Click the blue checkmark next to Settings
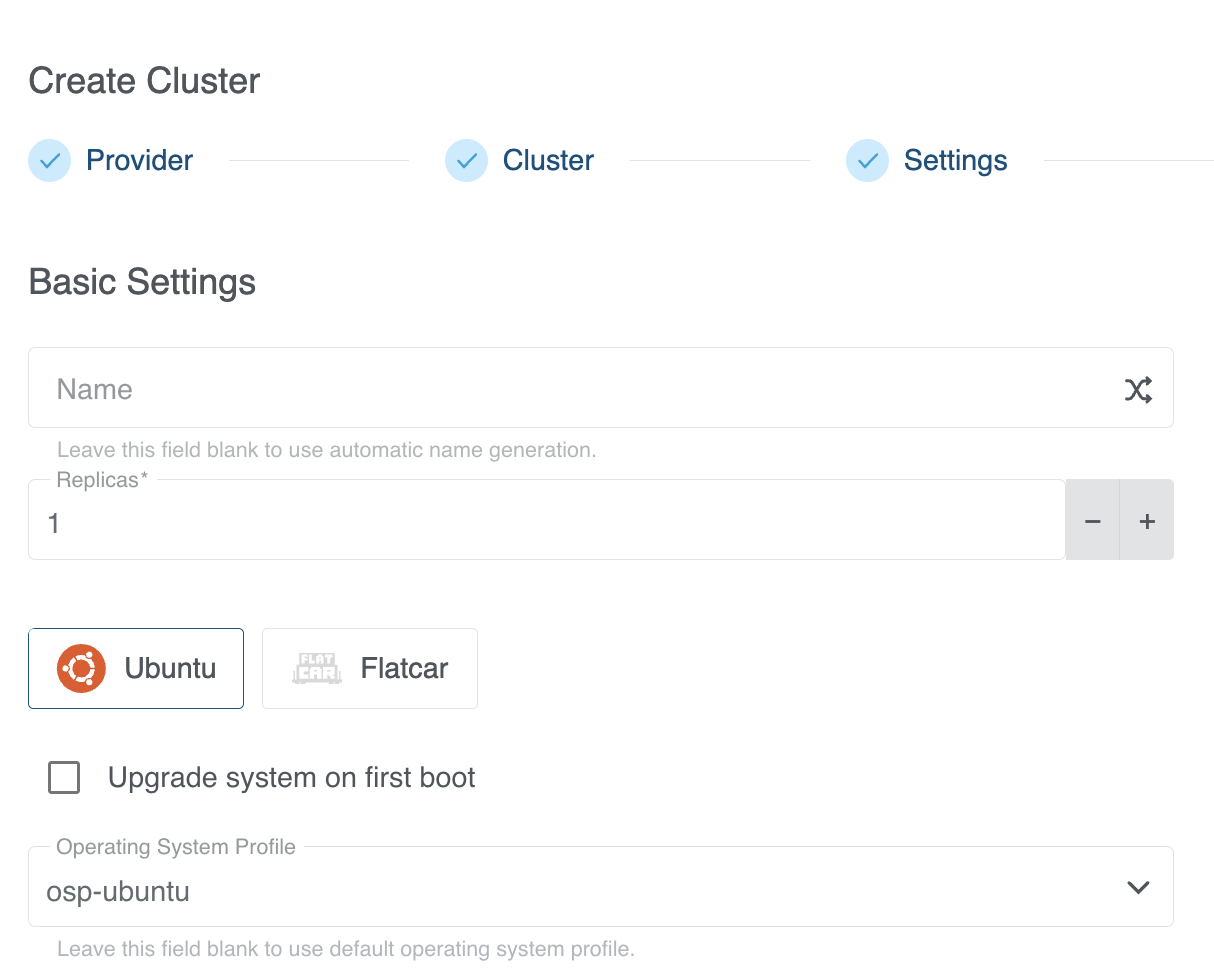 pyautogui.click(x=866, y=160)
